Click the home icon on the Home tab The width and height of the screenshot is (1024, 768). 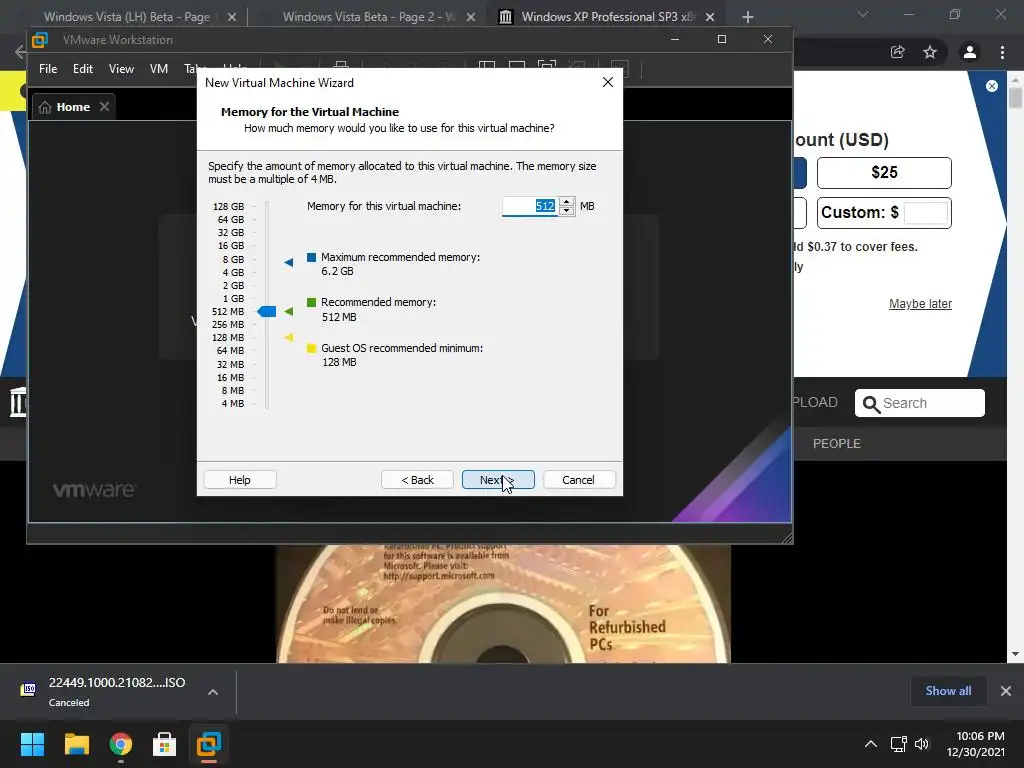[x=45, y=107]
